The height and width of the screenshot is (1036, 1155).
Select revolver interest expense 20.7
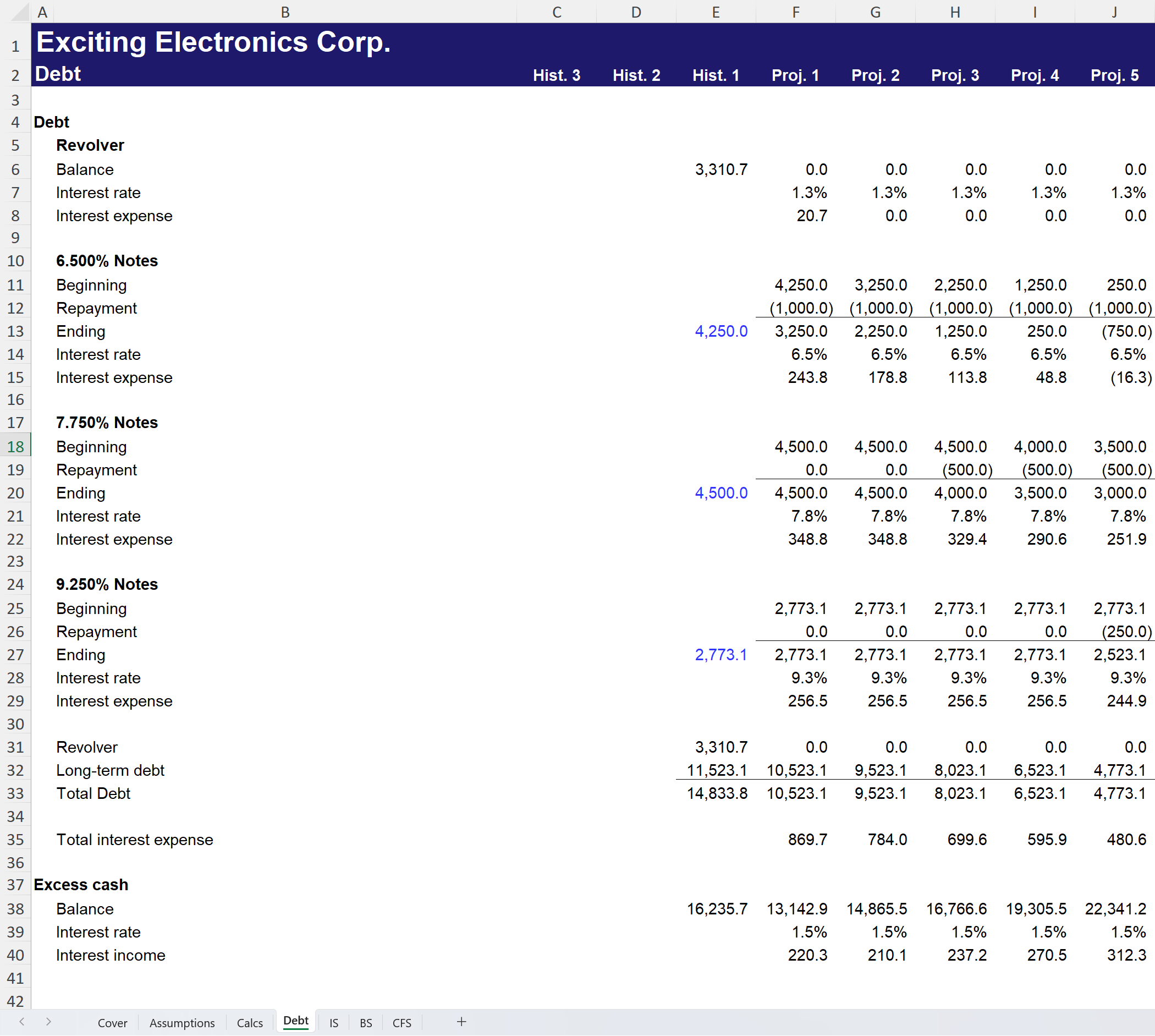tap(812, 216)
